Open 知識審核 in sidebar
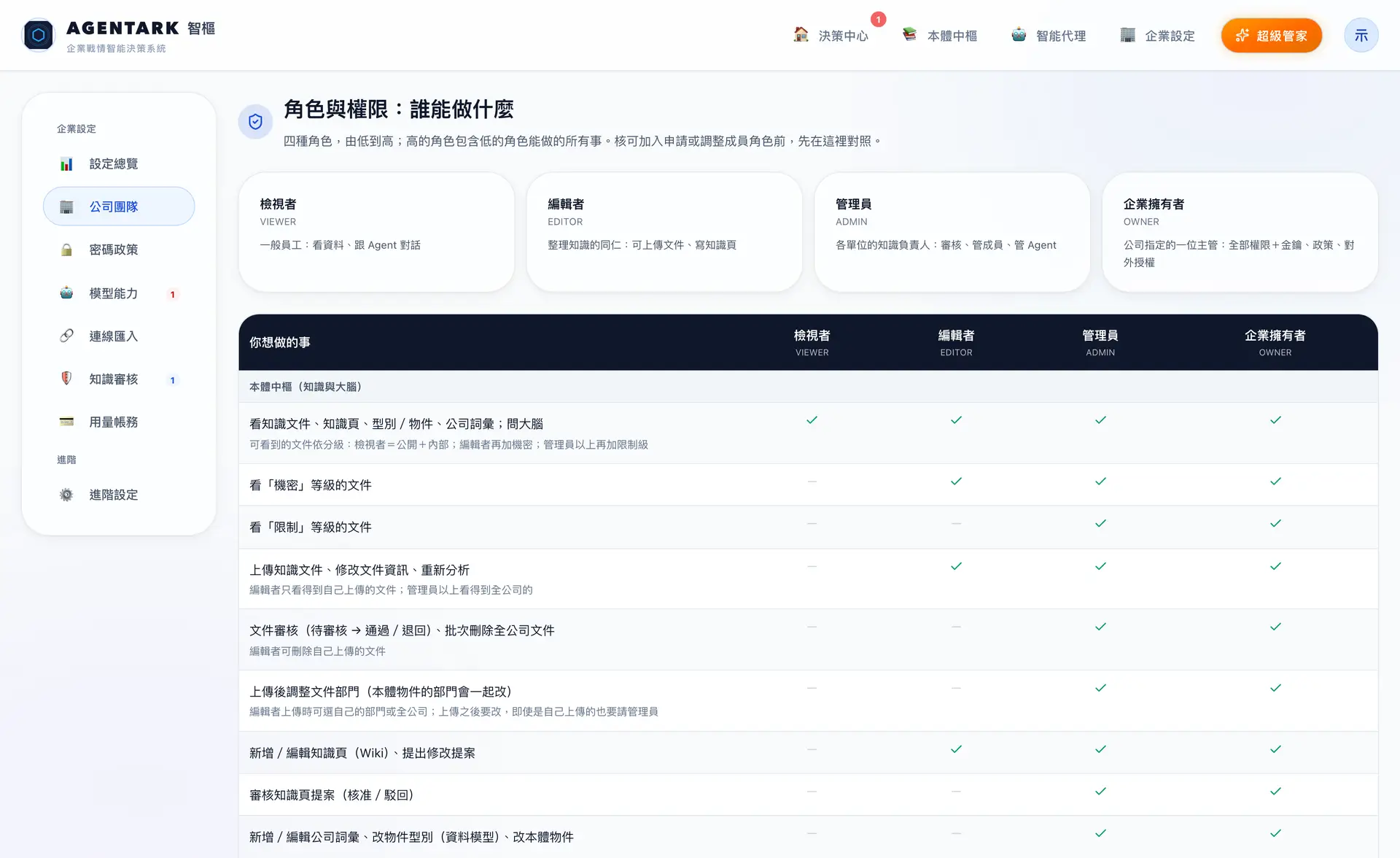The image size is (1400, 858). tap(119, 379)
